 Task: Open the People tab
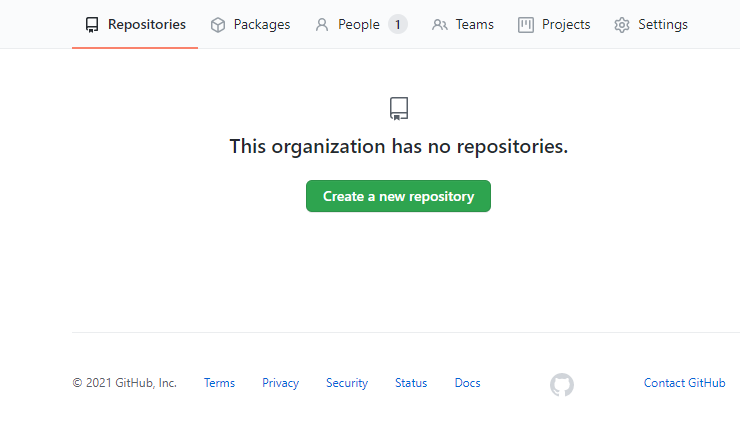pos(361,25)
